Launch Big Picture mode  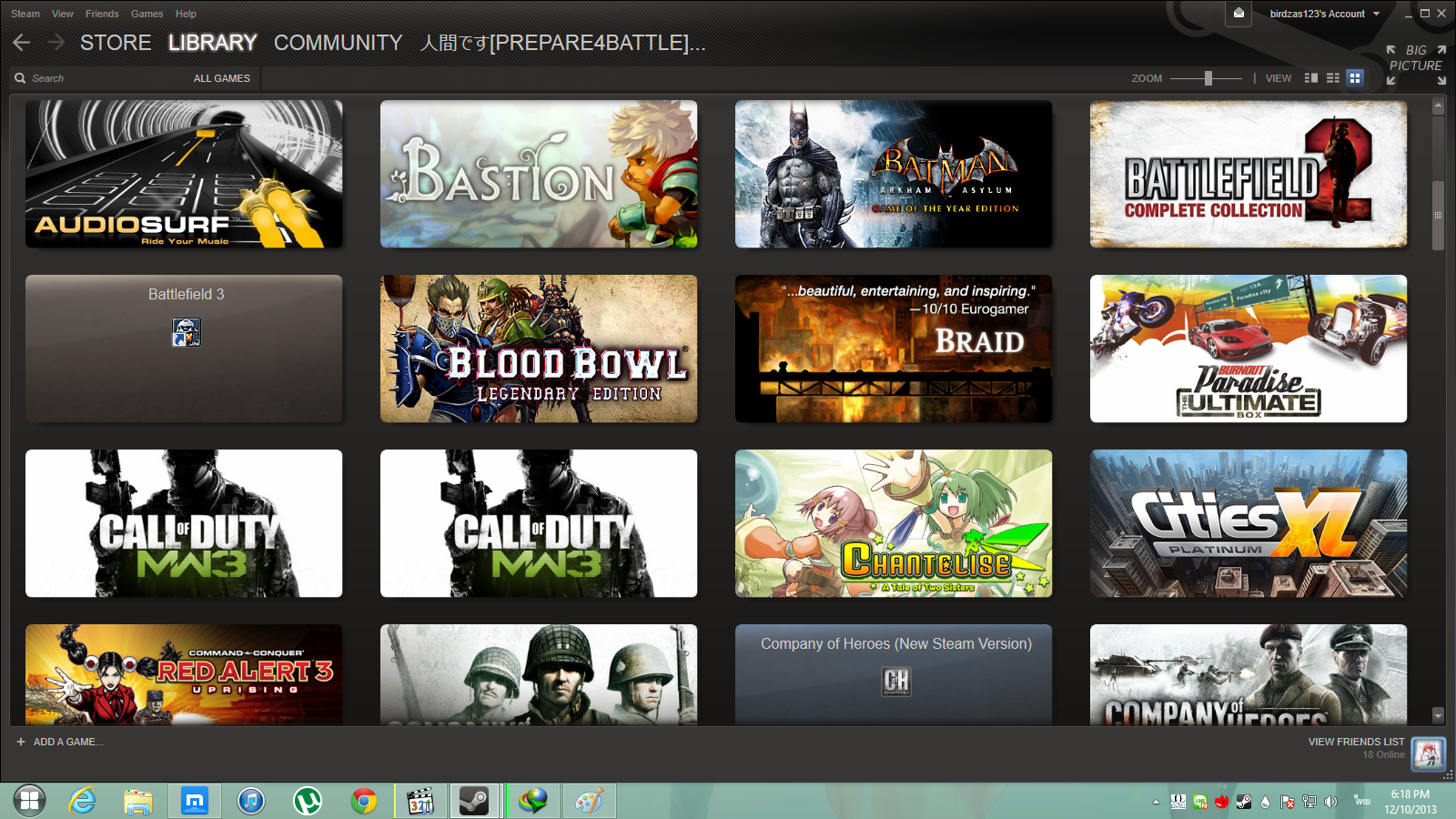[1416, 65]
